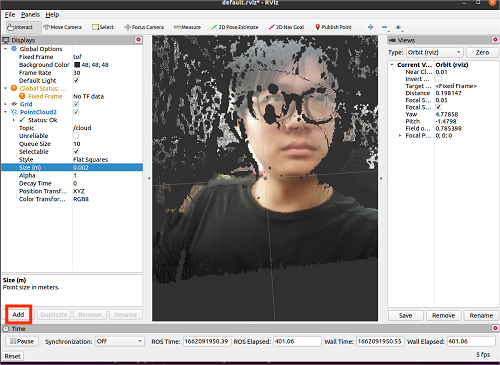This screenshot has height=365, width=500.
Task: Select the Move Camera tool
Action: [x=63, y=27]
